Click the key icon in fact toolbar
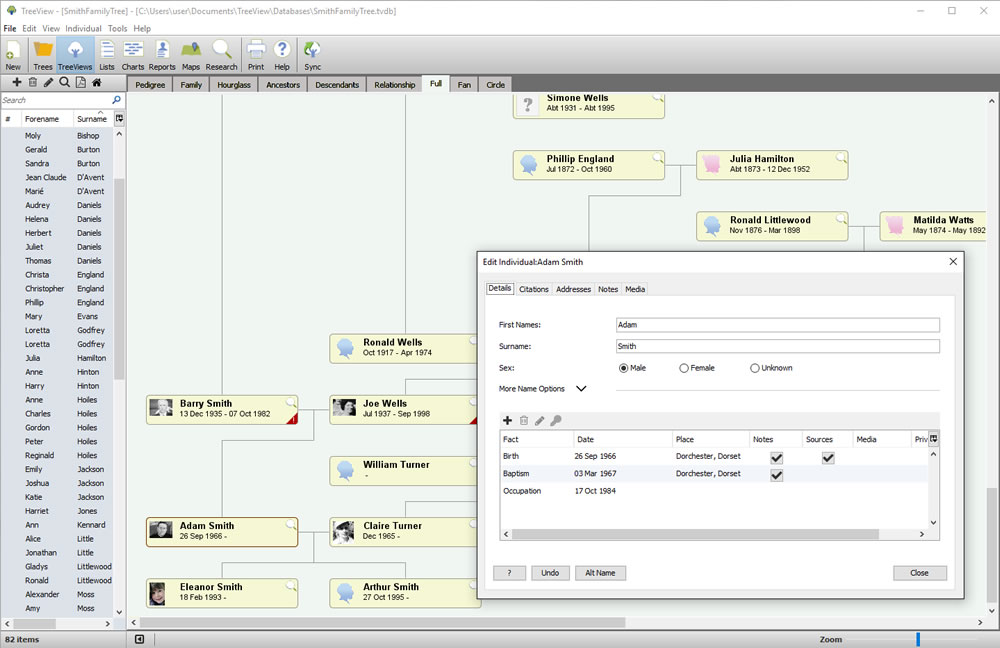The image size is (1000, 648). pos(556,420)
